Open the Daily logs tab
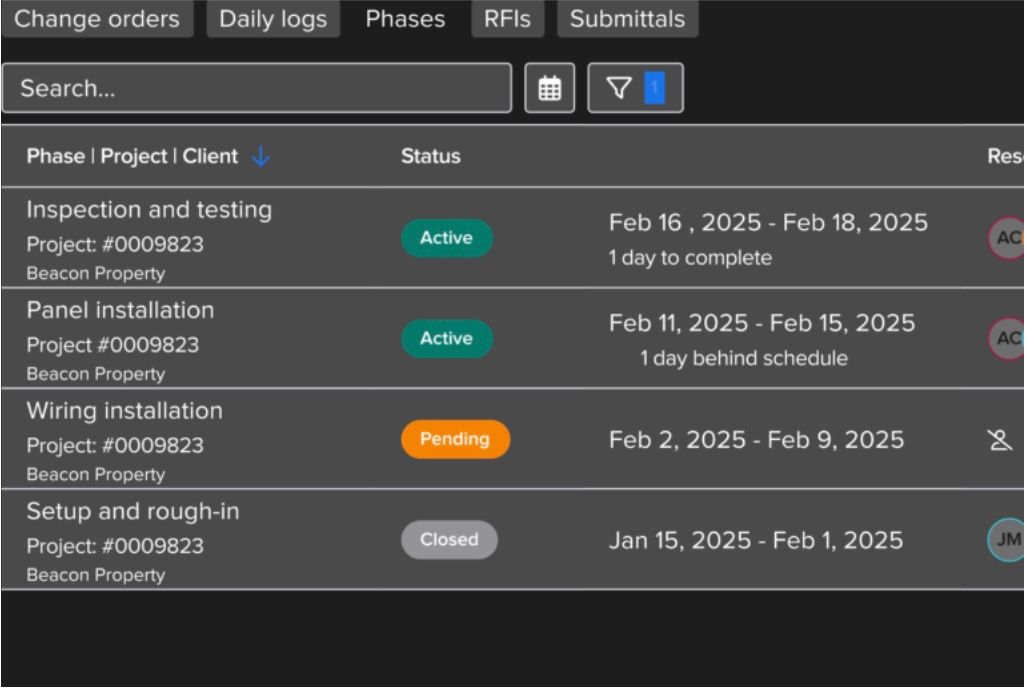Viewport: 1026px width, 688px height. 273,18
